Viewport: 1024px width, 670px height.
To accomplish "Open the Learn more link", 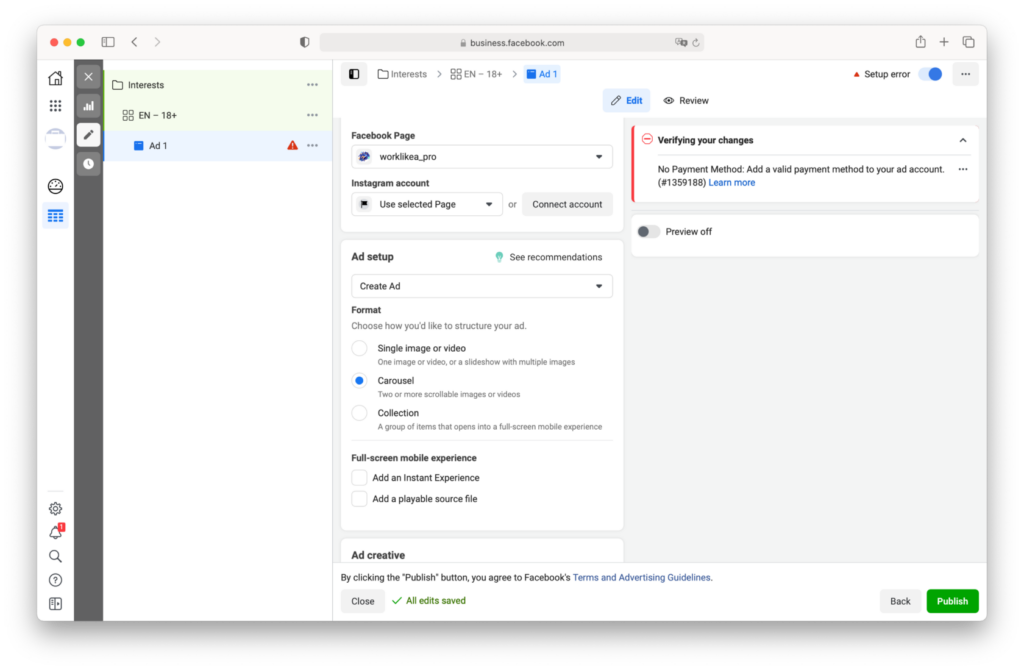I will point(732,183).
